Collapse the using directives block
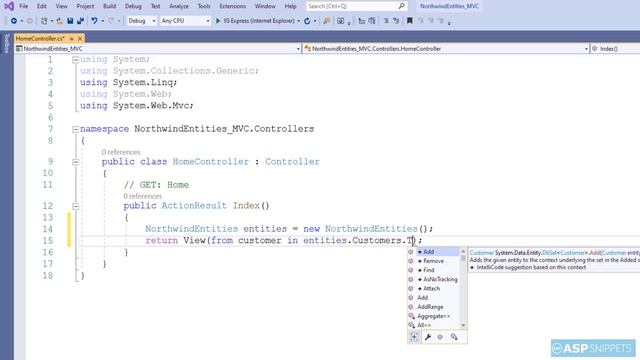 click(76, 60)
